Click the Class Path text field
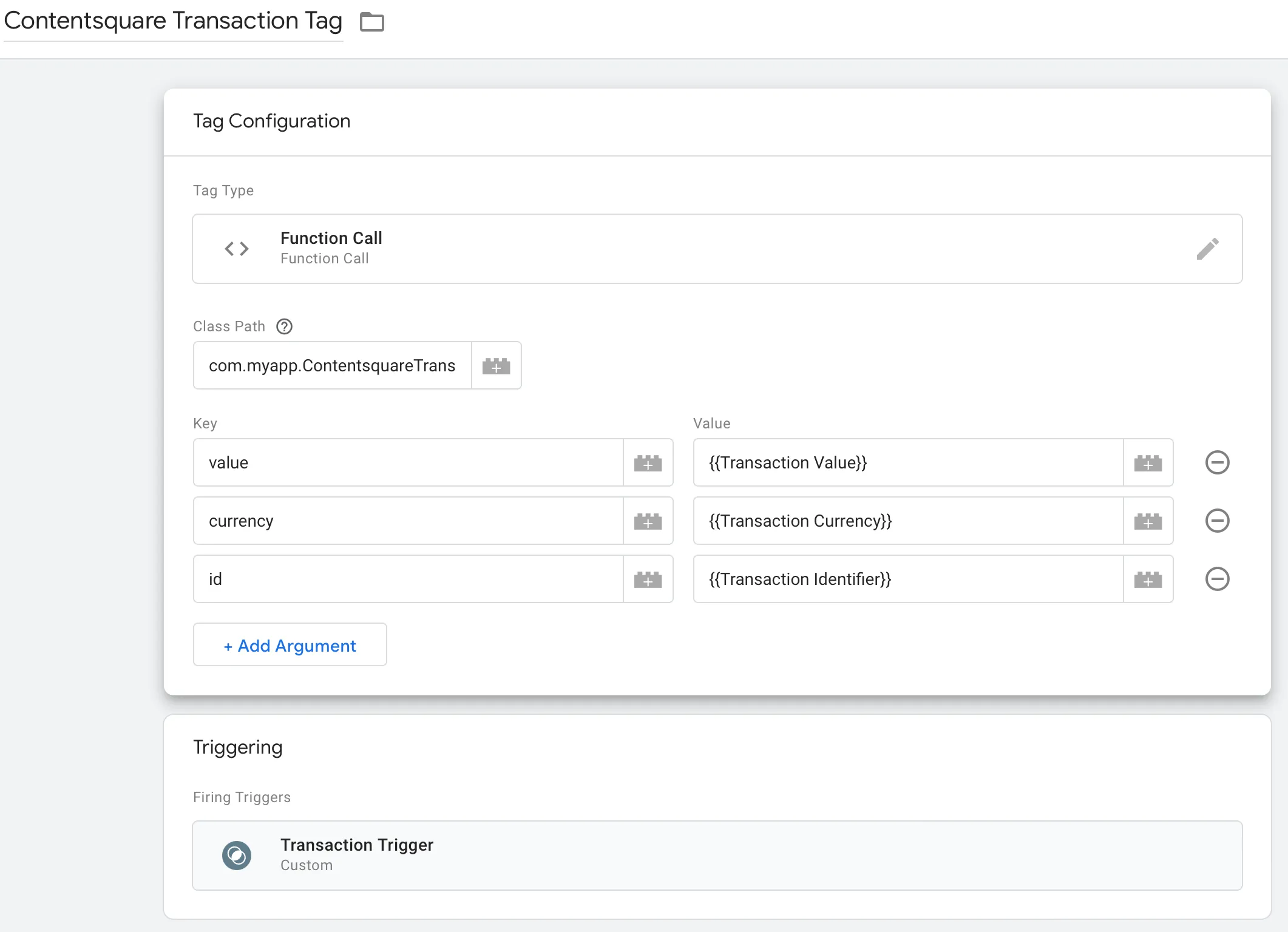Image resolution: width=1288 pixels, height=932 pixels. (x=332, y=366)
